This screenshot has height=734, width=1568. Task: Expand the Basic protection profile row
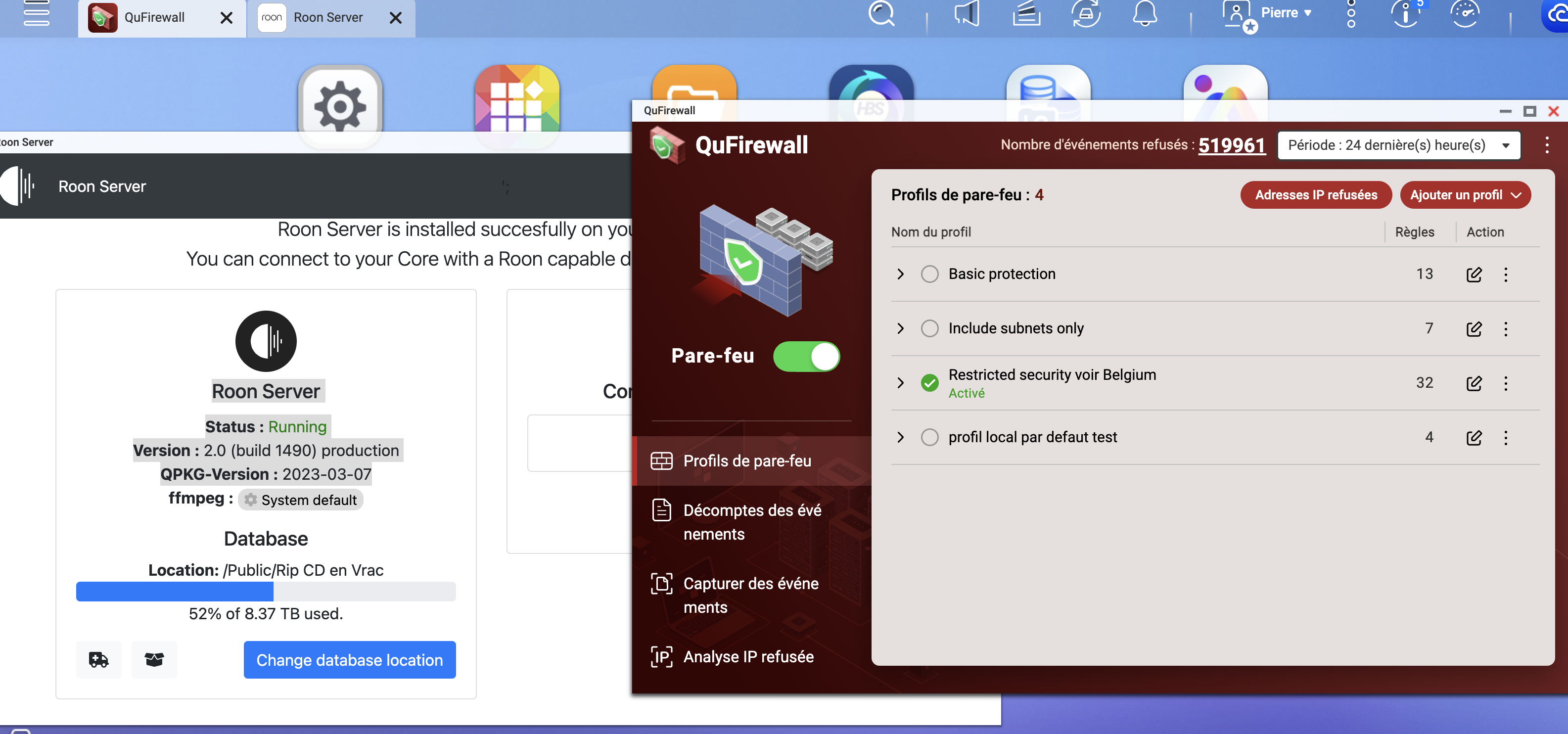pos(900,274)
